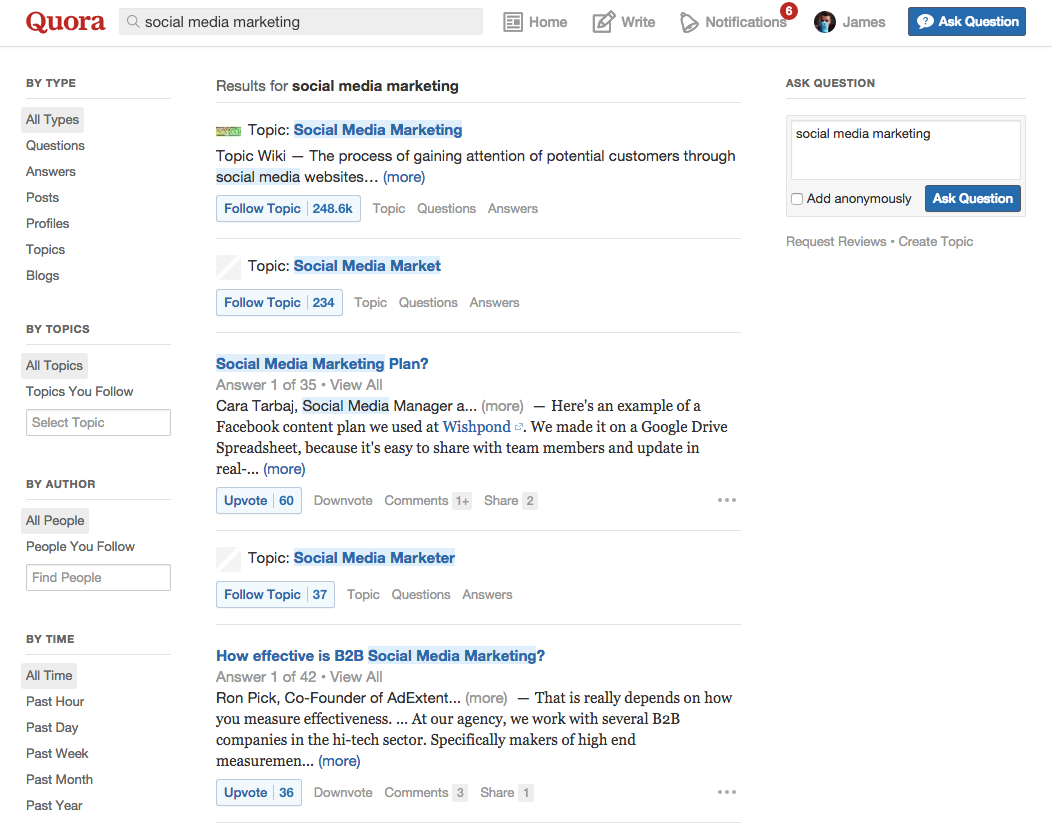Click James's profile picture
Image resolution: width=1052 pixels, height=828 pixels.
tap(823, 21)
